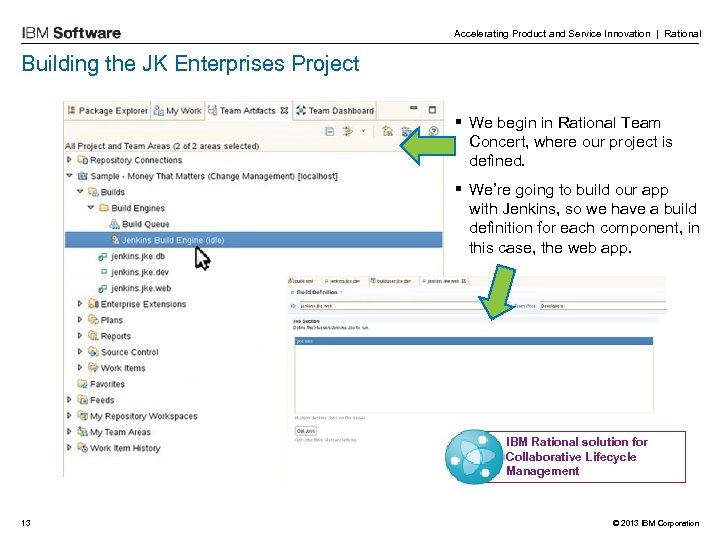The image size is (720, 540).
Task: Switch to the jenkins.jke.dev editor tab
Action: [x=343, y=281]
